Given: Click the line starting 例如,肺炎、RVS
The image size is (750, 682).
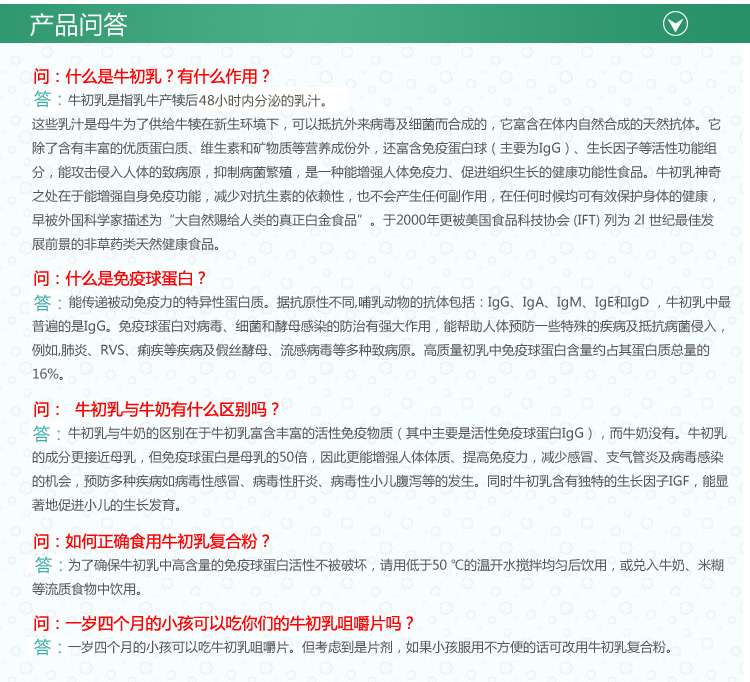Looking at the screenshot, I should (x=371, y=350).
